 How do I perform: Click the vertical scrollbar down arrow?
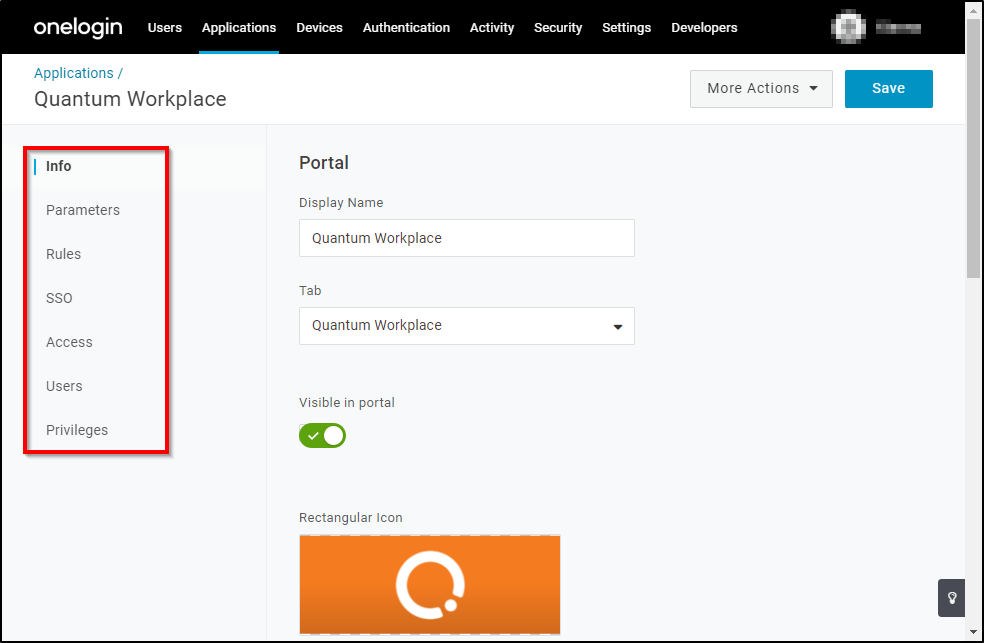click(x=974, y=633)
